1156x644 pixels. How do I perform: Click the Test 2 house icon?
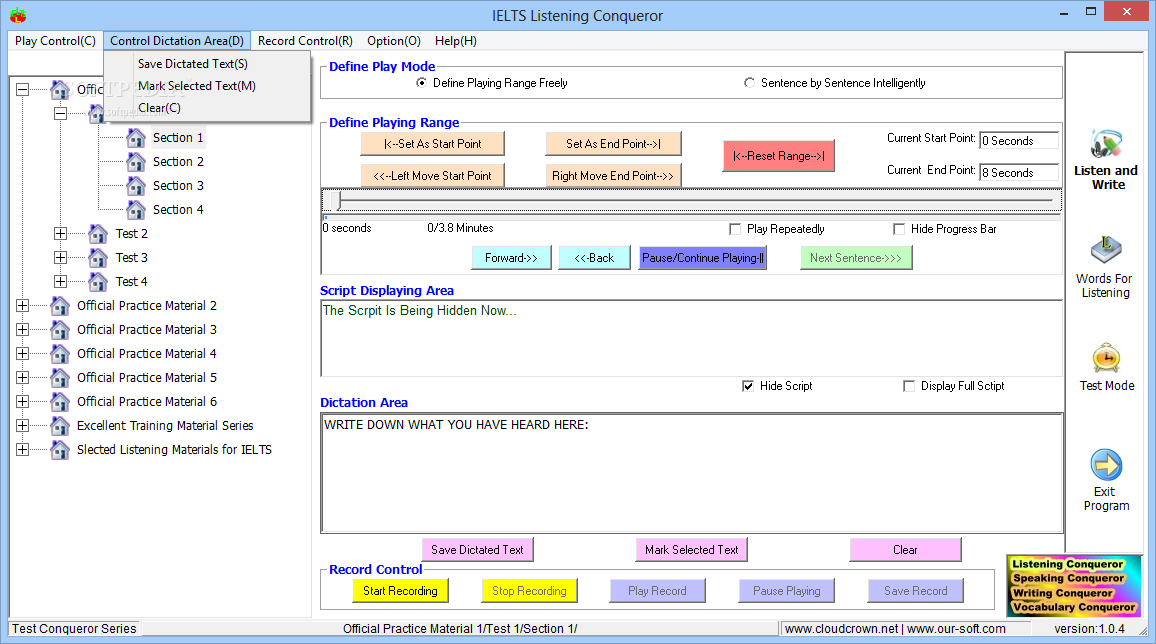pos(98,234)
